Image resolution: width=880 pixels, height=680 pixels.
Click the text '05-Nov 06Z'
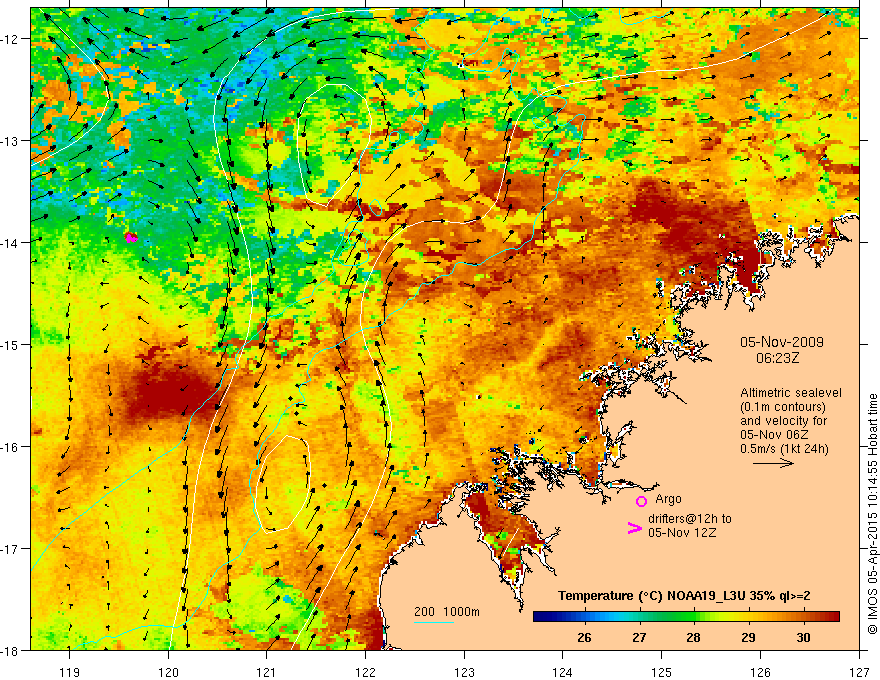coord(774,435)
